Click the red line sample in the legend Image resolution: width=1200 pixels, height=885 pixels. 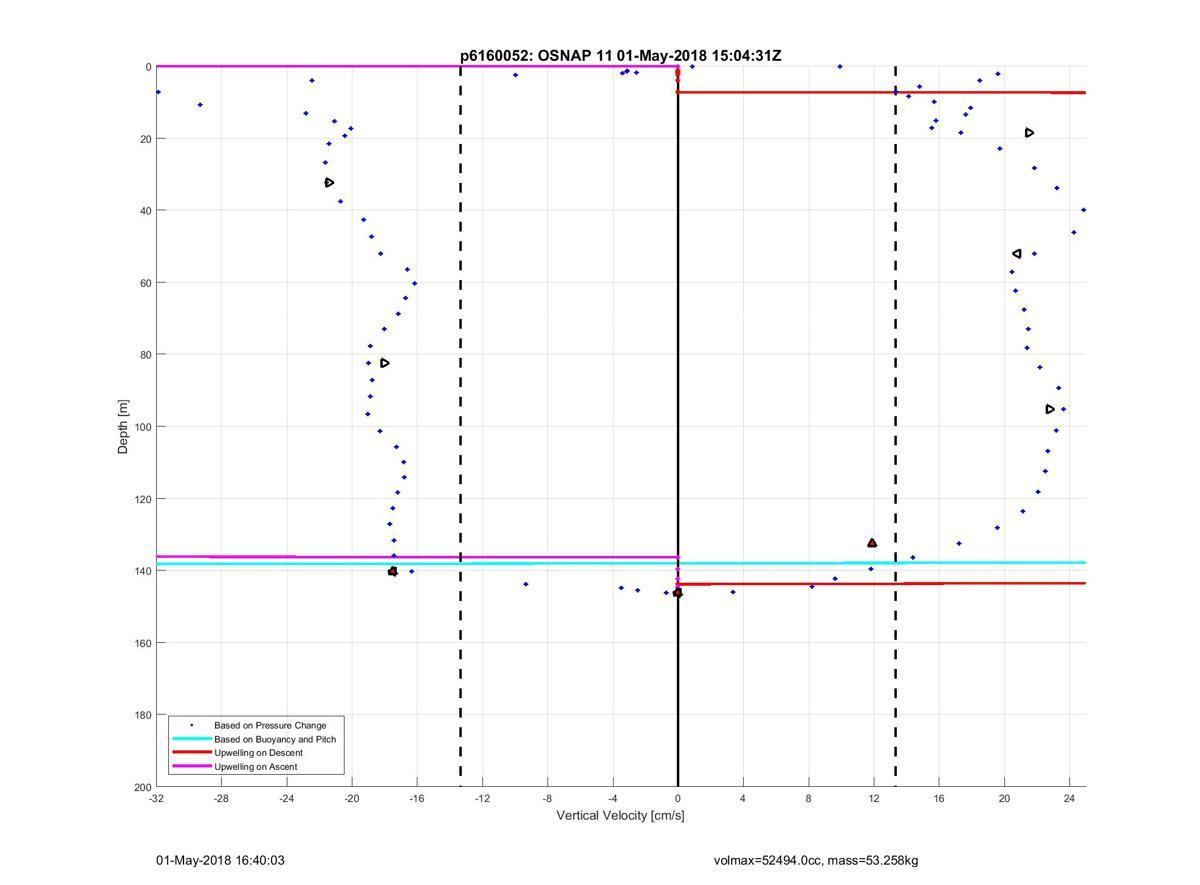click(x=192, y=753)
